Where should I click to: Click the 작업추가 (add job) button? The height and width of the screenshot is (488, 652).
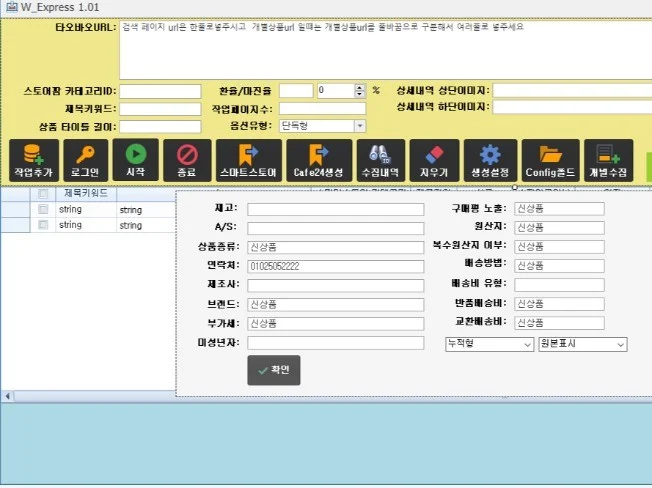tap(34, 159)
